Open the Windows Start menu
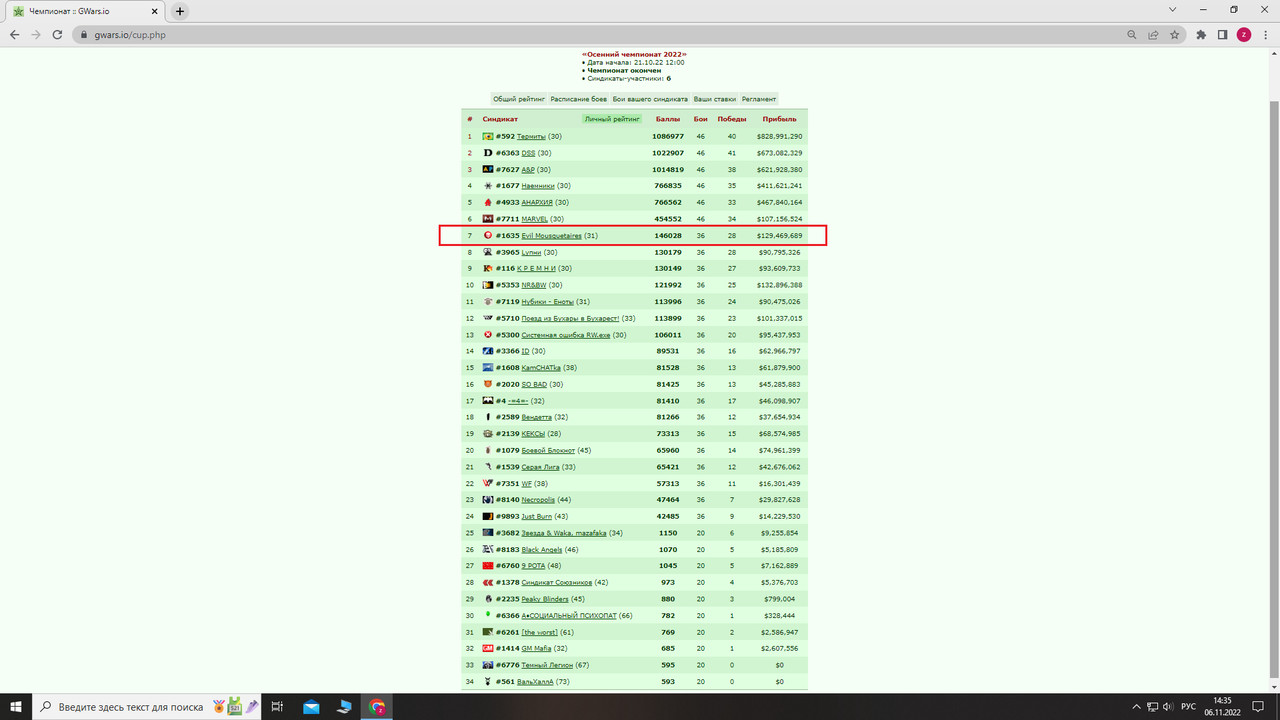1280x720 pixels. click(16, 707)
